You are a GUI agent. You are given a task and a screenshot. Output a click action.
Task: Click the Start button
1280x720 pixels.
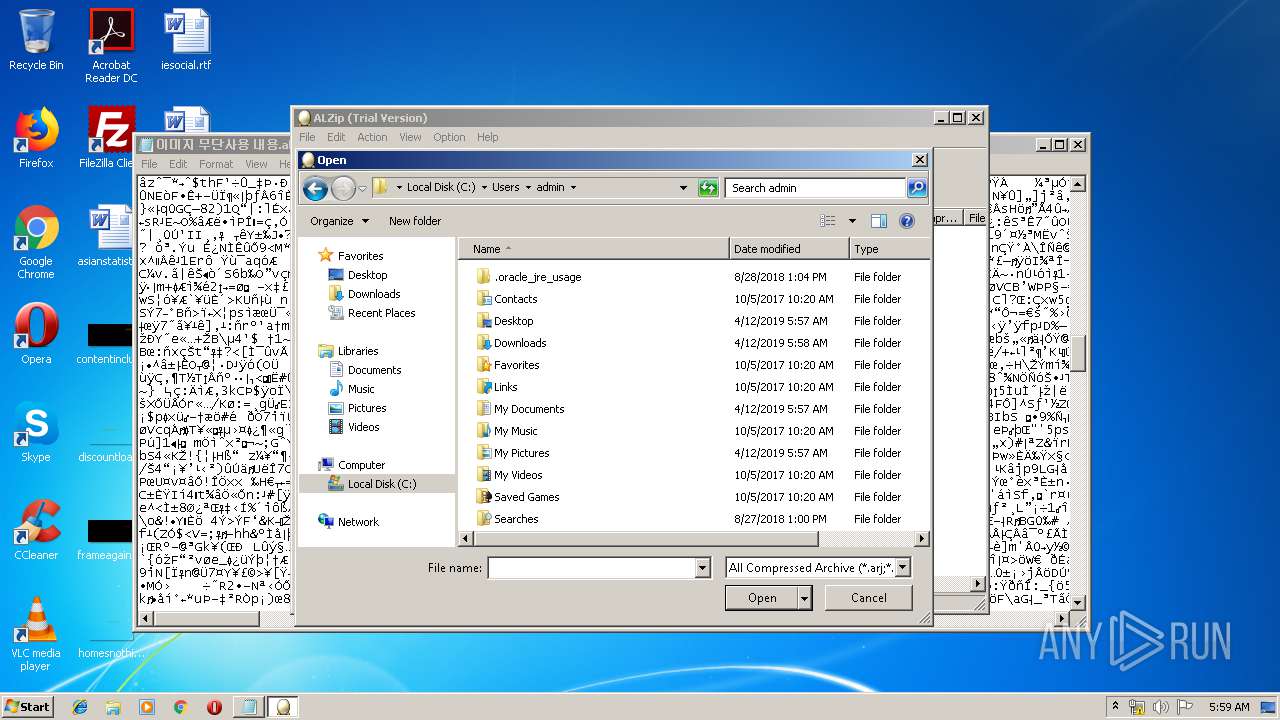point(27,707)
